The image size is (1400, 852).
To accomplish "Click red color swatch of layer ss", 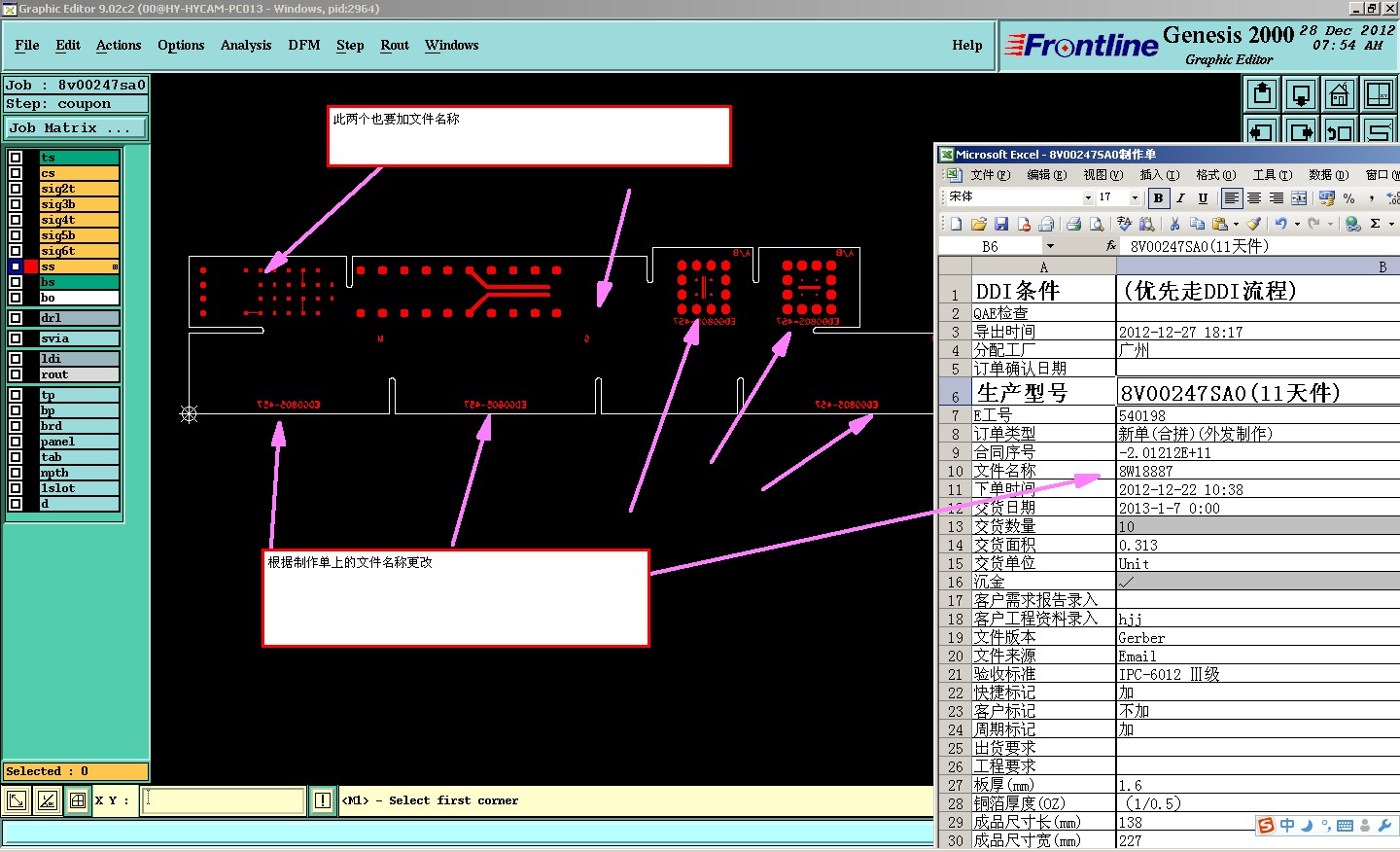I will click(x=31, y=266).
